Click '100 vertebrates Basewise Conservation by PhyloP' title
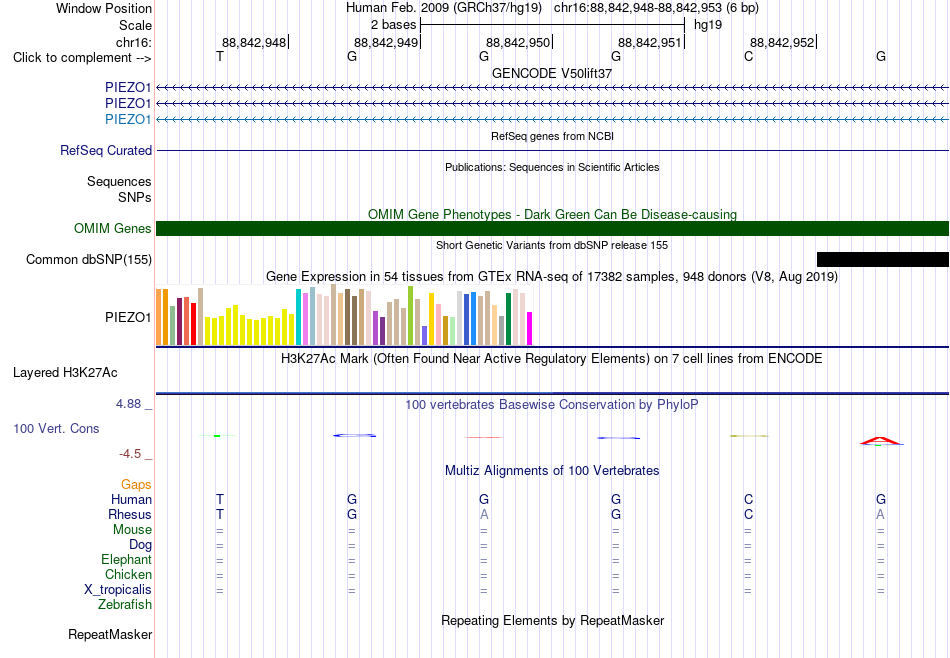 click(552, 405)
